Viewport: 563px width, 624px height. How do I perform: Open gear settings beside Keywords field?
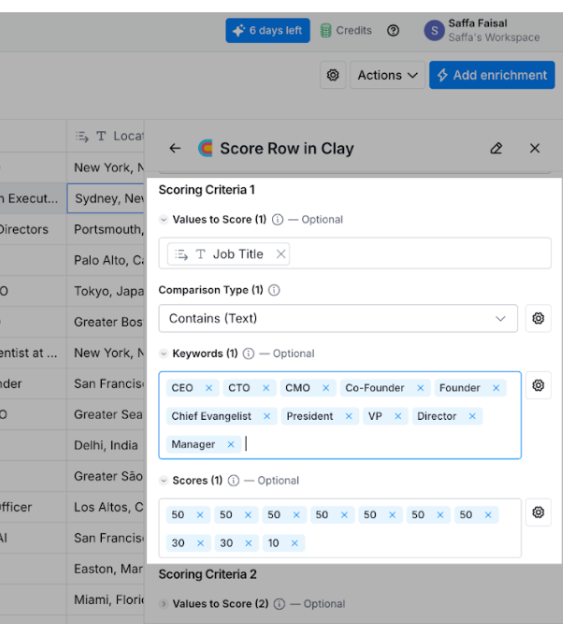[538, 385]
